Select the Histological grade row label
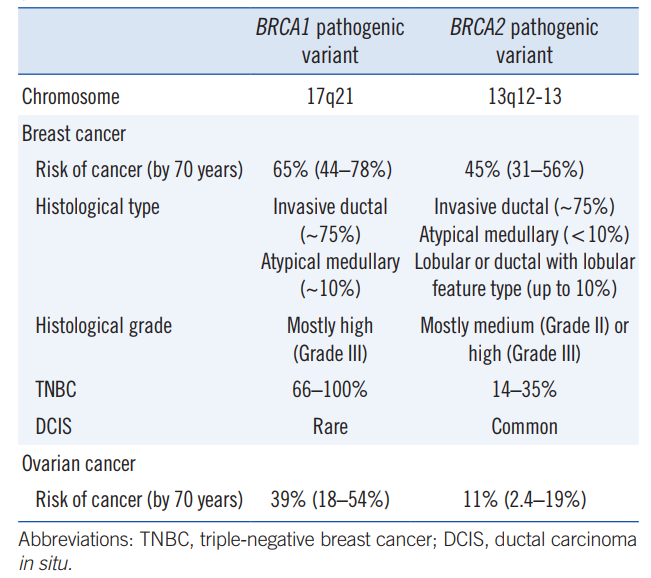 103,326
